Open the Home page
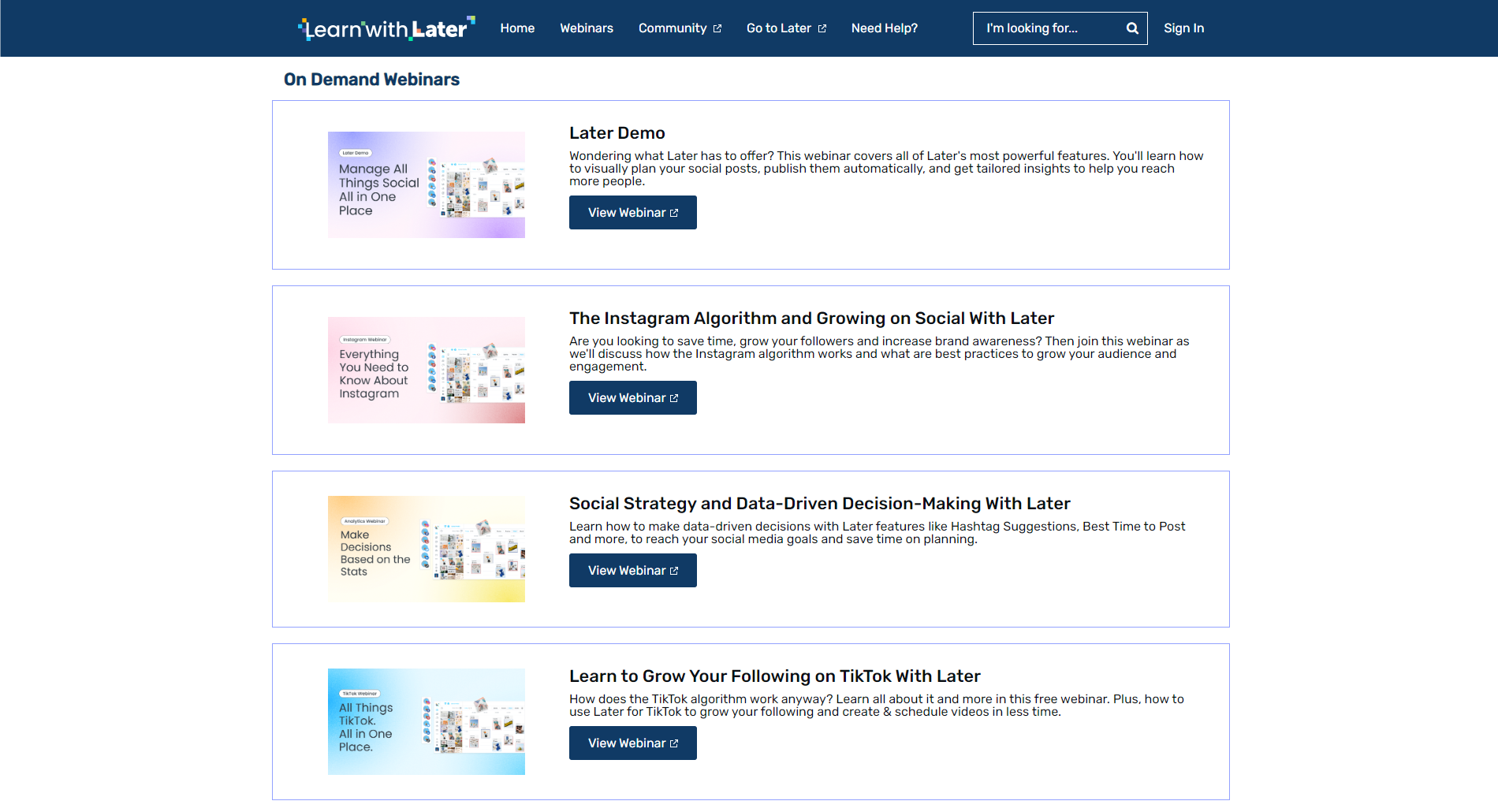1498x812 pixels. (517, 28)
